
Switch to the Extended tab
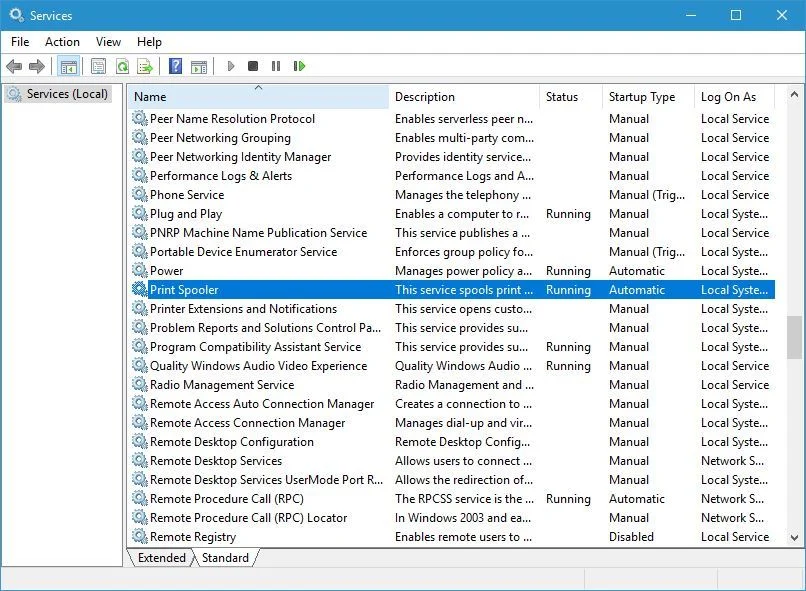[x=161, y=558]
